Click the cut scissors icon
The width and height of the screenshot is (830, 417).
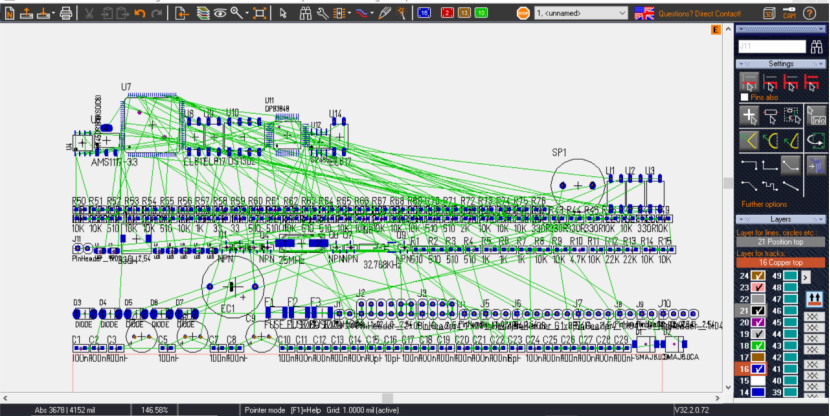[89, 13]
